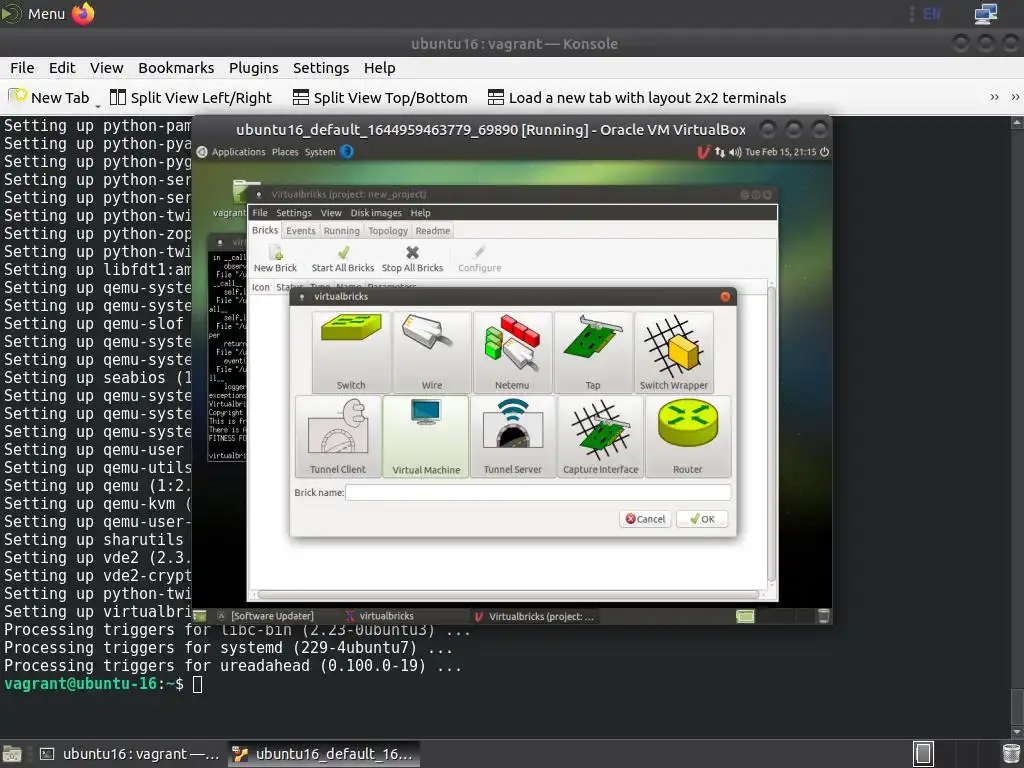Click the guest trash icon
The height and width of the screenshot is (768, 1024).
pyautogui.click(x=824, y=616)
